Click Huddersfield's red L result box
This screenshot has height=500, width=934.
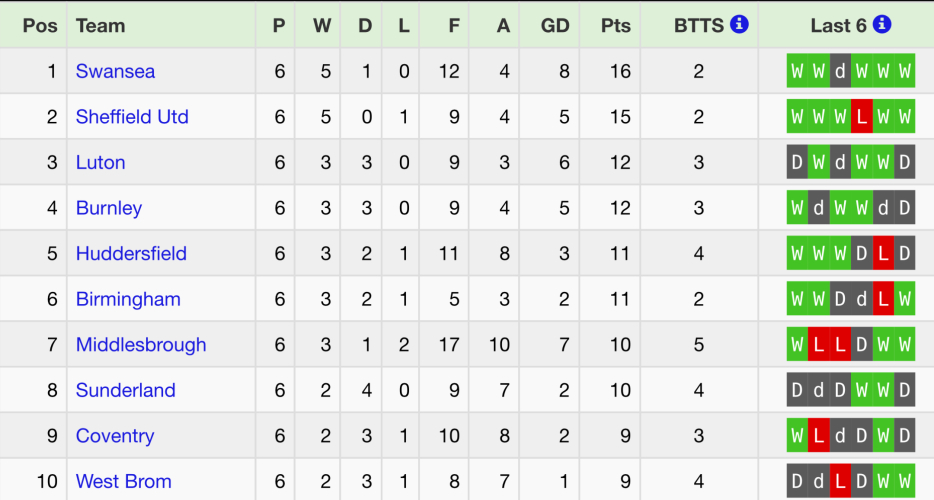[x=883, y=254]
